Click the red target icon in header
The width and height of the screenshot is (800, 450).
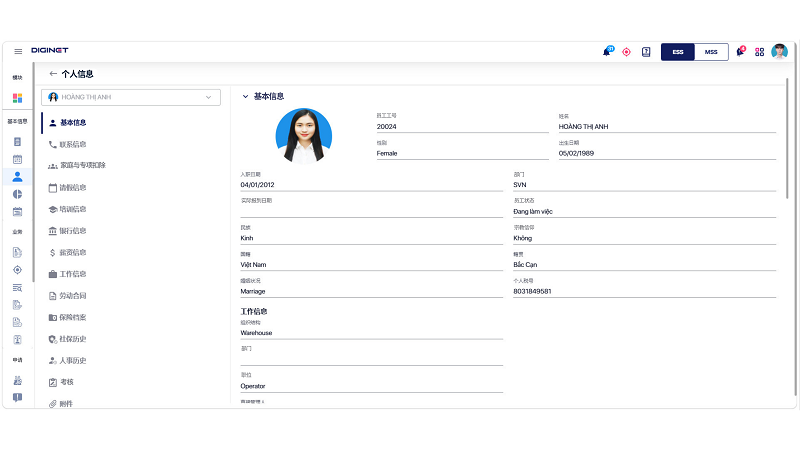click(x=627, y=52)
